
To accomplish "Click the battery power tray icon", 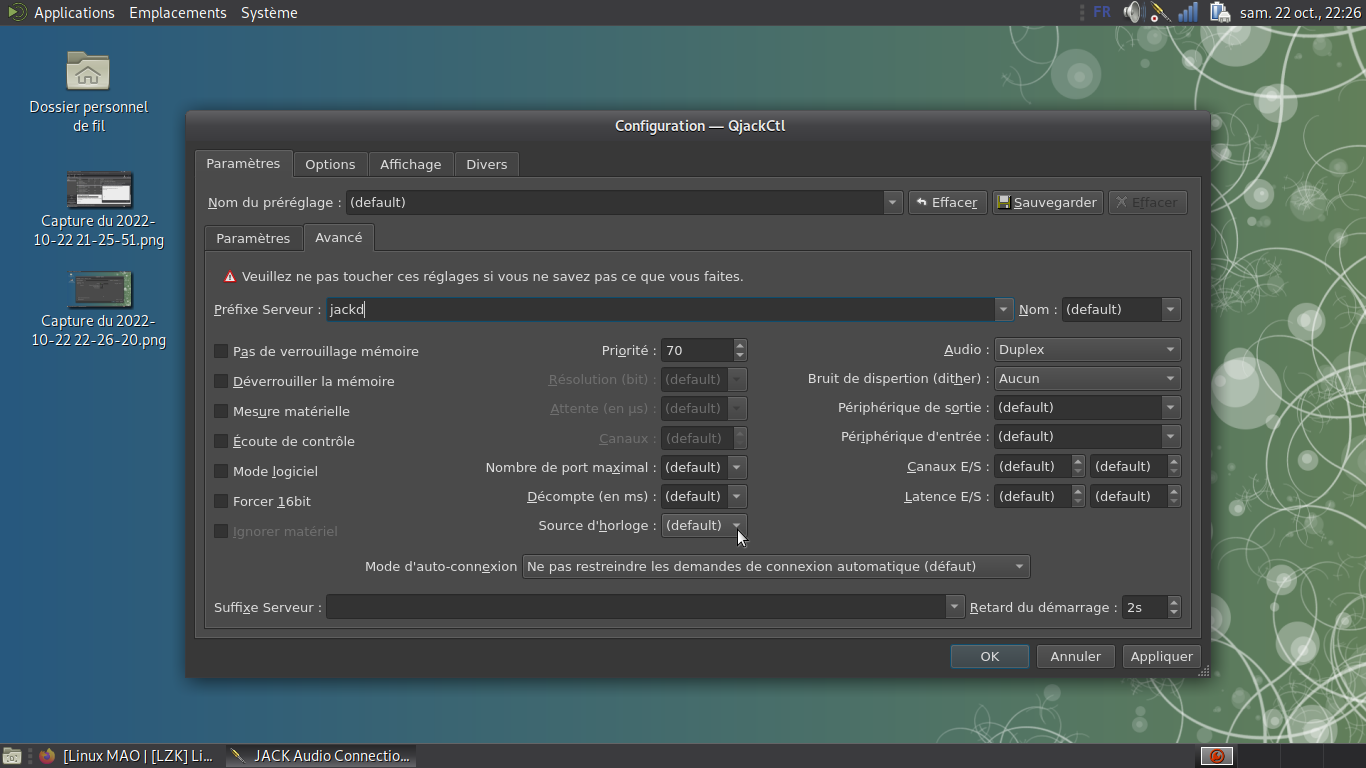I will pos(1218,12).
